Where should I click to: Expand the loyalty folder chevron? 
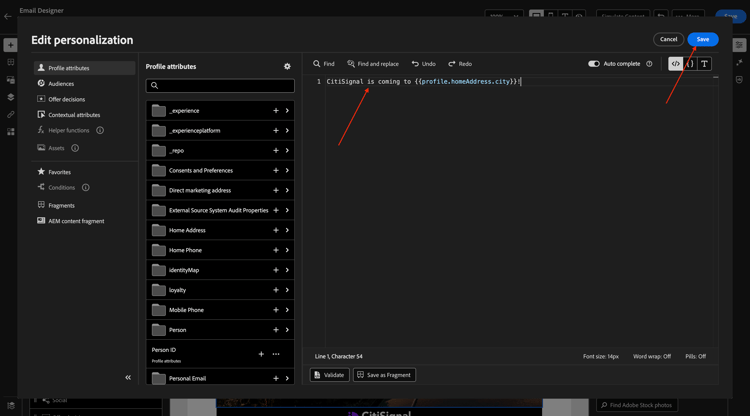coord(287,290)
